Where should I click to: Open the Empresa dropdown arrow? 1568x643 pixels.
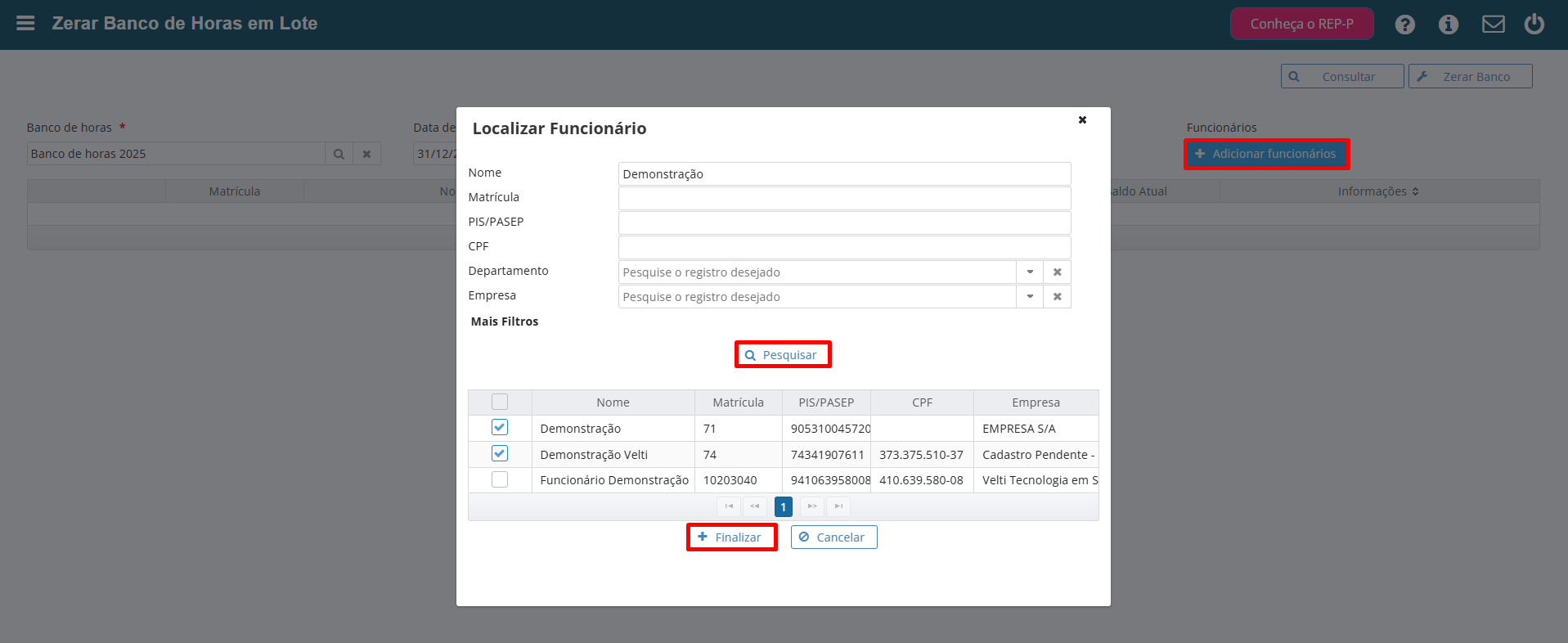pos(1030,296)
